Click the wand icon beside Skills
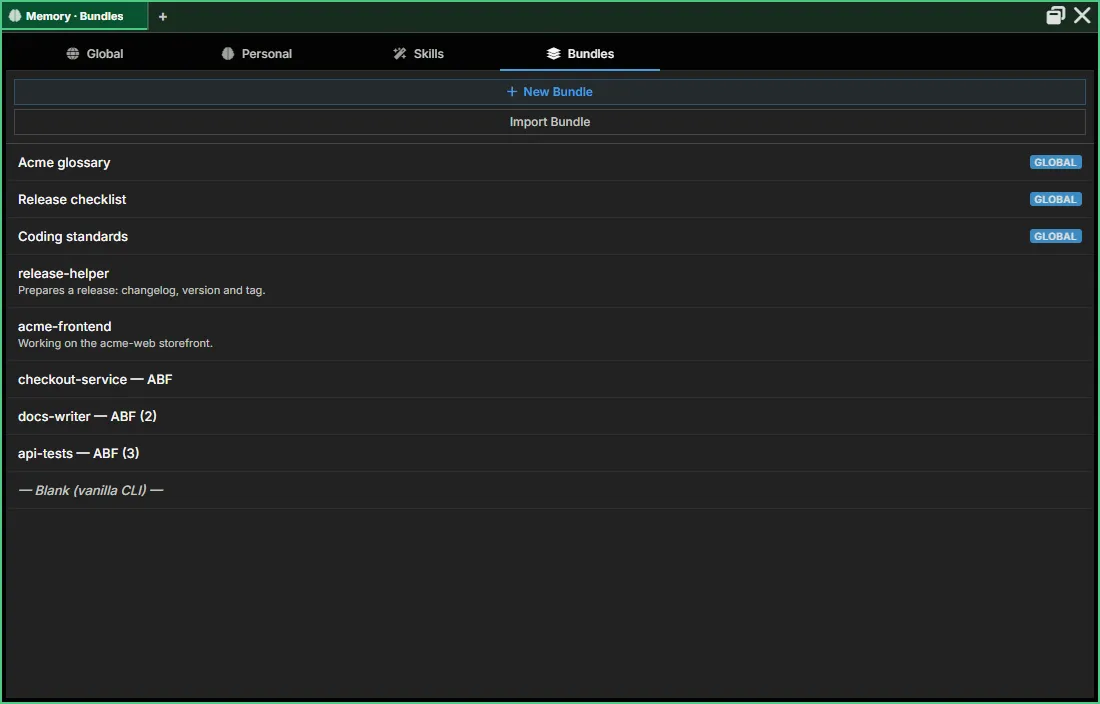This screenshot has height=704, width=1100. click(x=400, y=54)
